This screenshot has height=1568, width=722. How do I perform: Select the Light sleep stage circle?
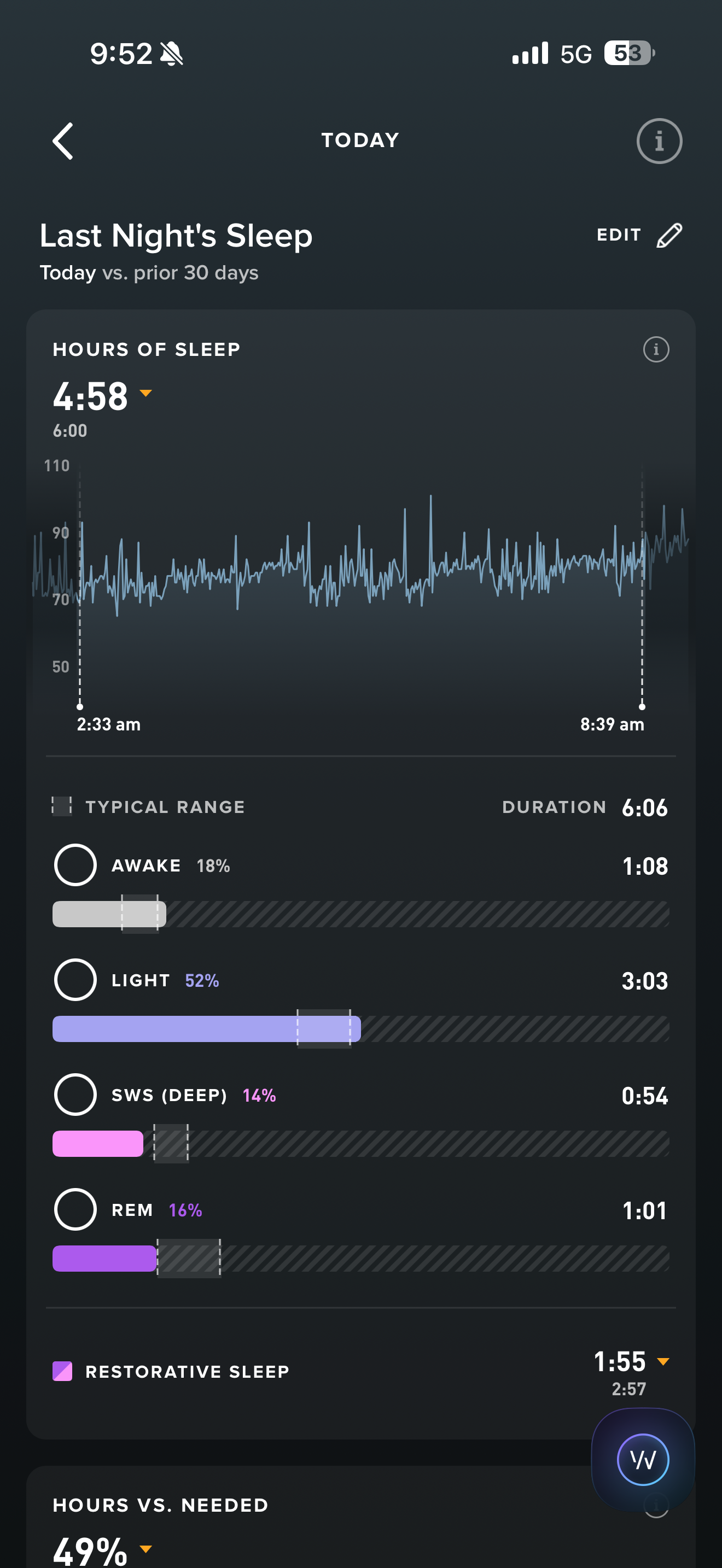pyautogui.click(x=75, y=979)
